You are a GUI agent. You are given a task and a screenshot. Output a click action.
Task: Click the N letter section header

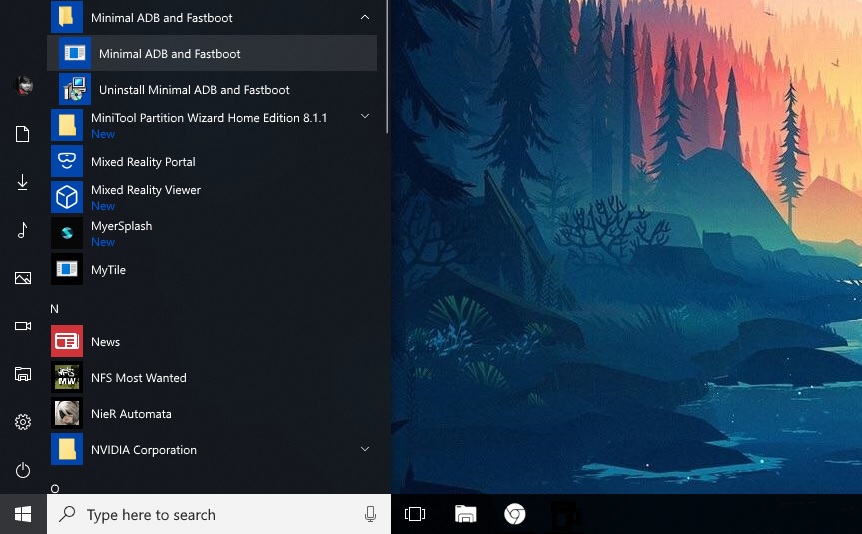point(54,309)
